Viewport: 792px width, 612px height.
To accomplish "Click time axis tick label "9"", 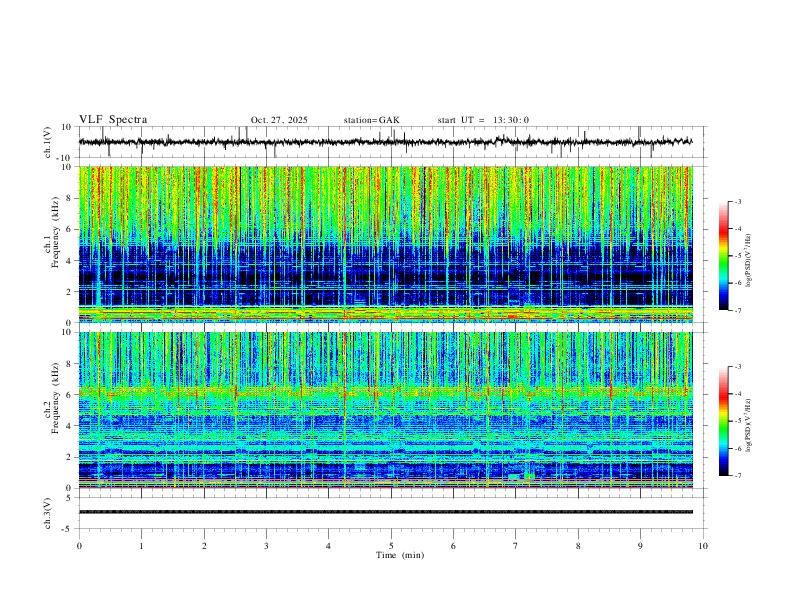I will tap(640, 546).
